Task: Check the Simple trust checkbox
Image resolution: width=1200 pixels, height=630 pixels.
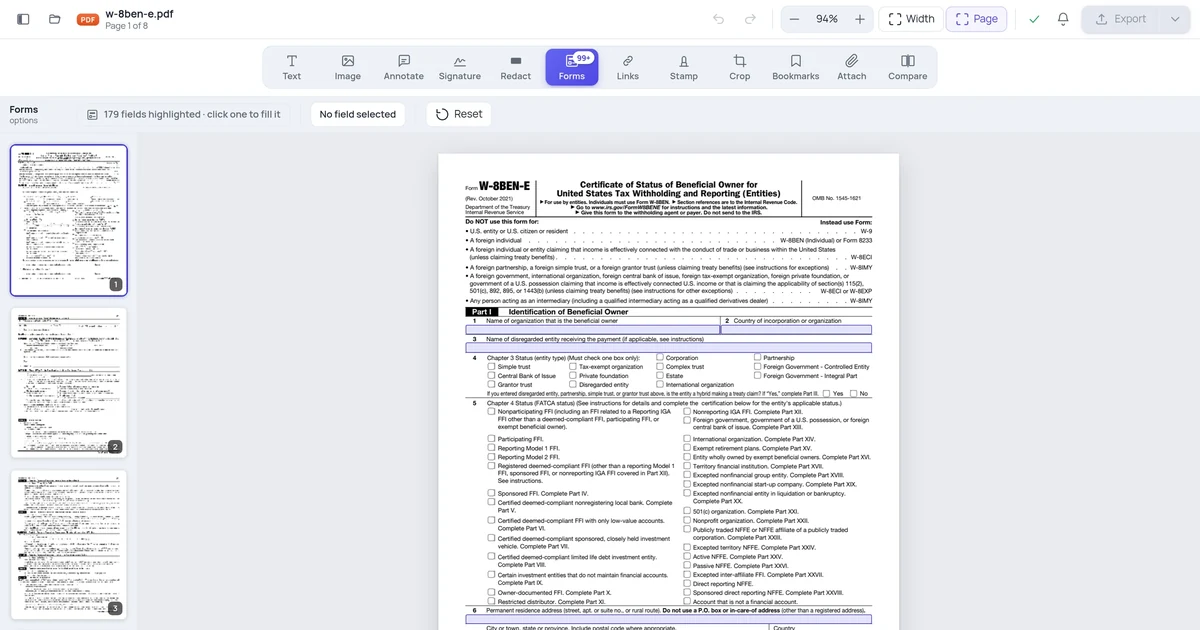Action: pyautogui.click(x=492, y=367)
